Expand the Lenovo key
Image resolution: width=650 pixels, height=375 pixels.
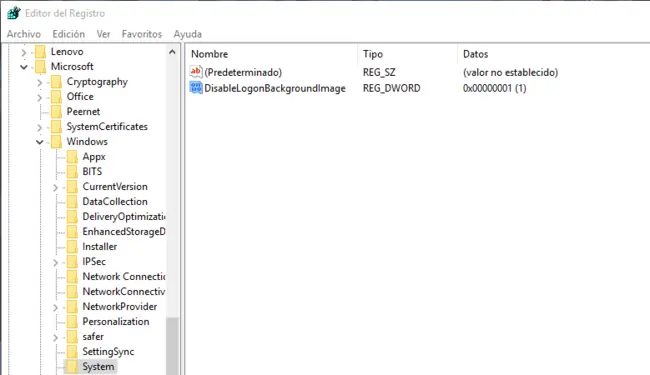click(x=24, y=52)
